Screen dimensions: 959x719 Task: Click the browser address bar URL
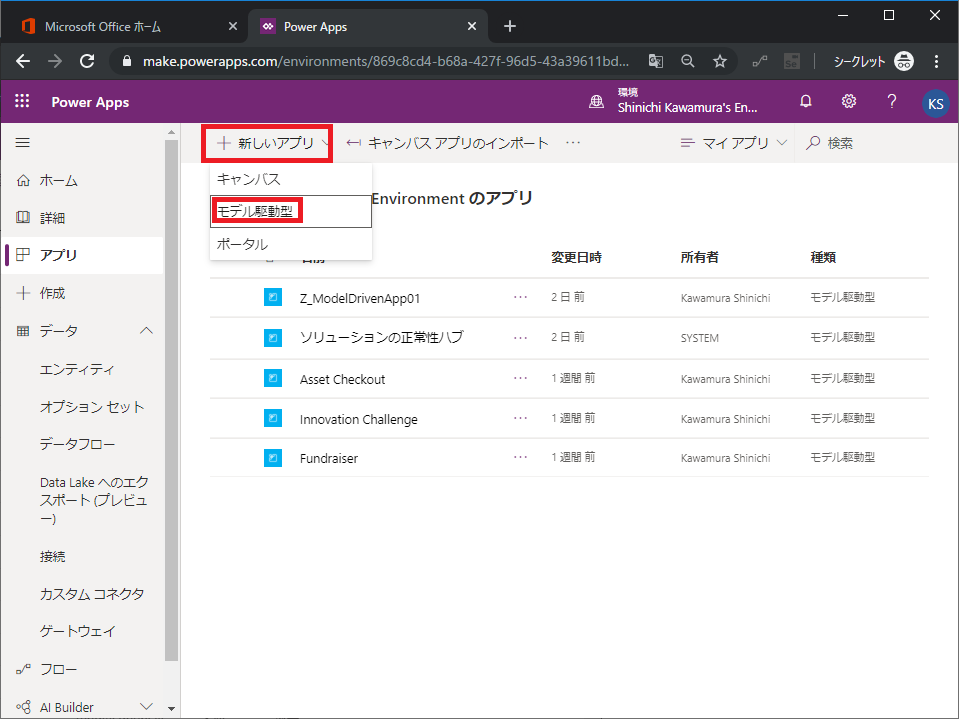tap(385, 61)
